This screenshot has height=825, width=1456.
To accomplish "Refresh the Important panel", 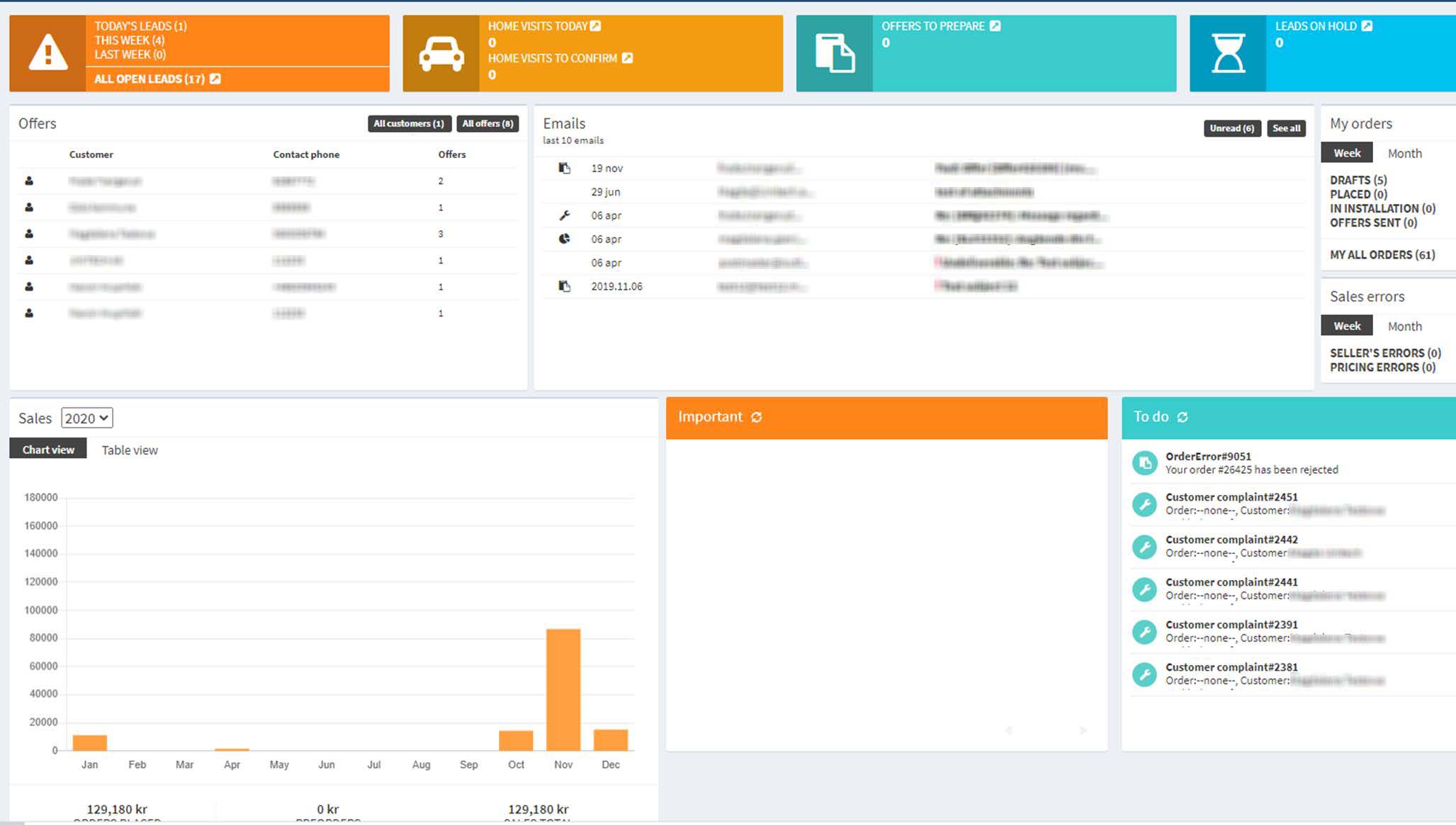I will [757, 417].
